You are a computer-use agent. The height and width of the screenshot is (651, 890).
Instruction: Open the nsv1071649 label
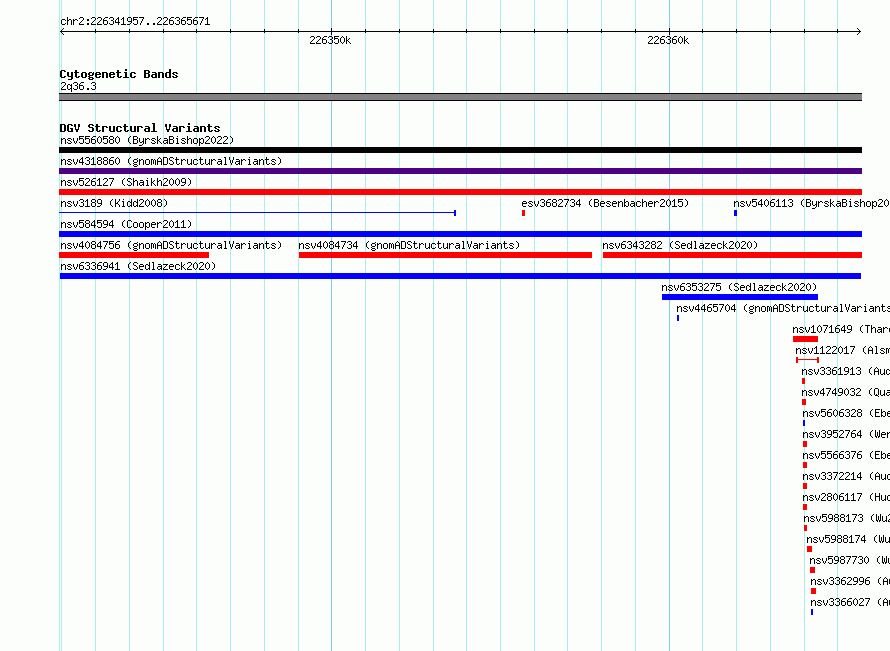click(x=841, y=329)
